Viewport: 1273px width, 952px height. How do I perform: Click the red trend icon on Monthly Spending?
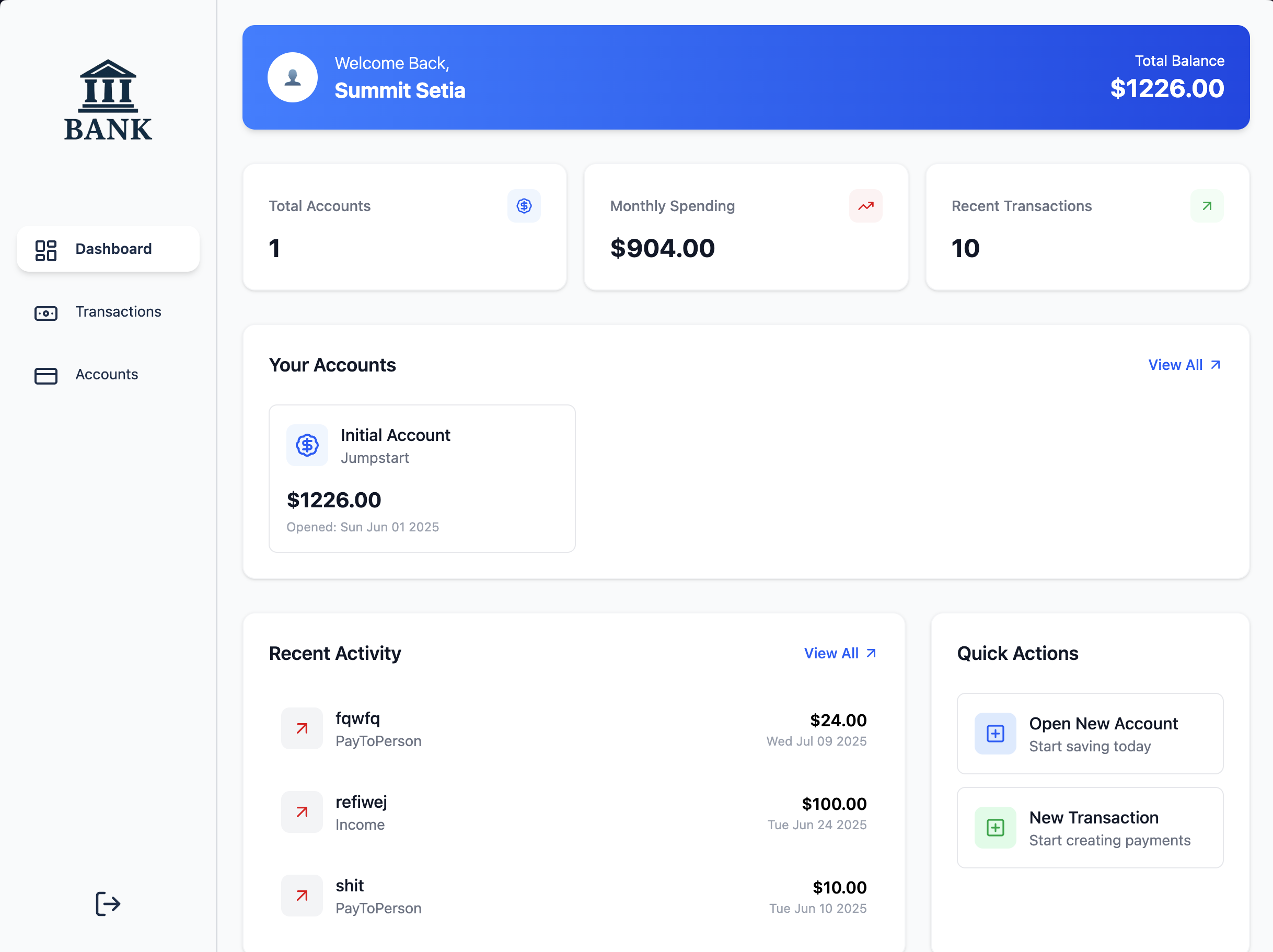pyautogui.click(x=865, y=205)
